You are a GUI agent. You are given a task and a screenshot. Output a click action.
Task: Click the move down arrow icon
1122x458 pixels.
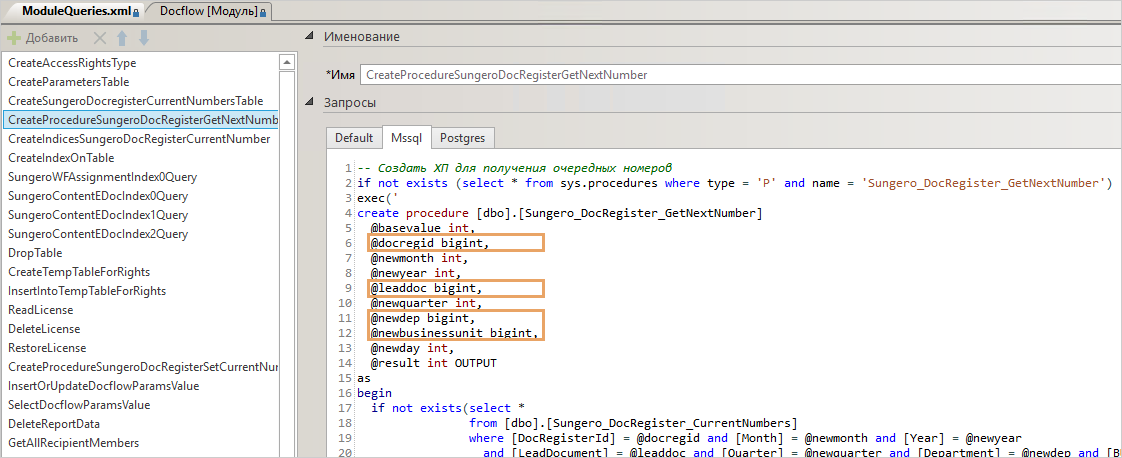144,38
